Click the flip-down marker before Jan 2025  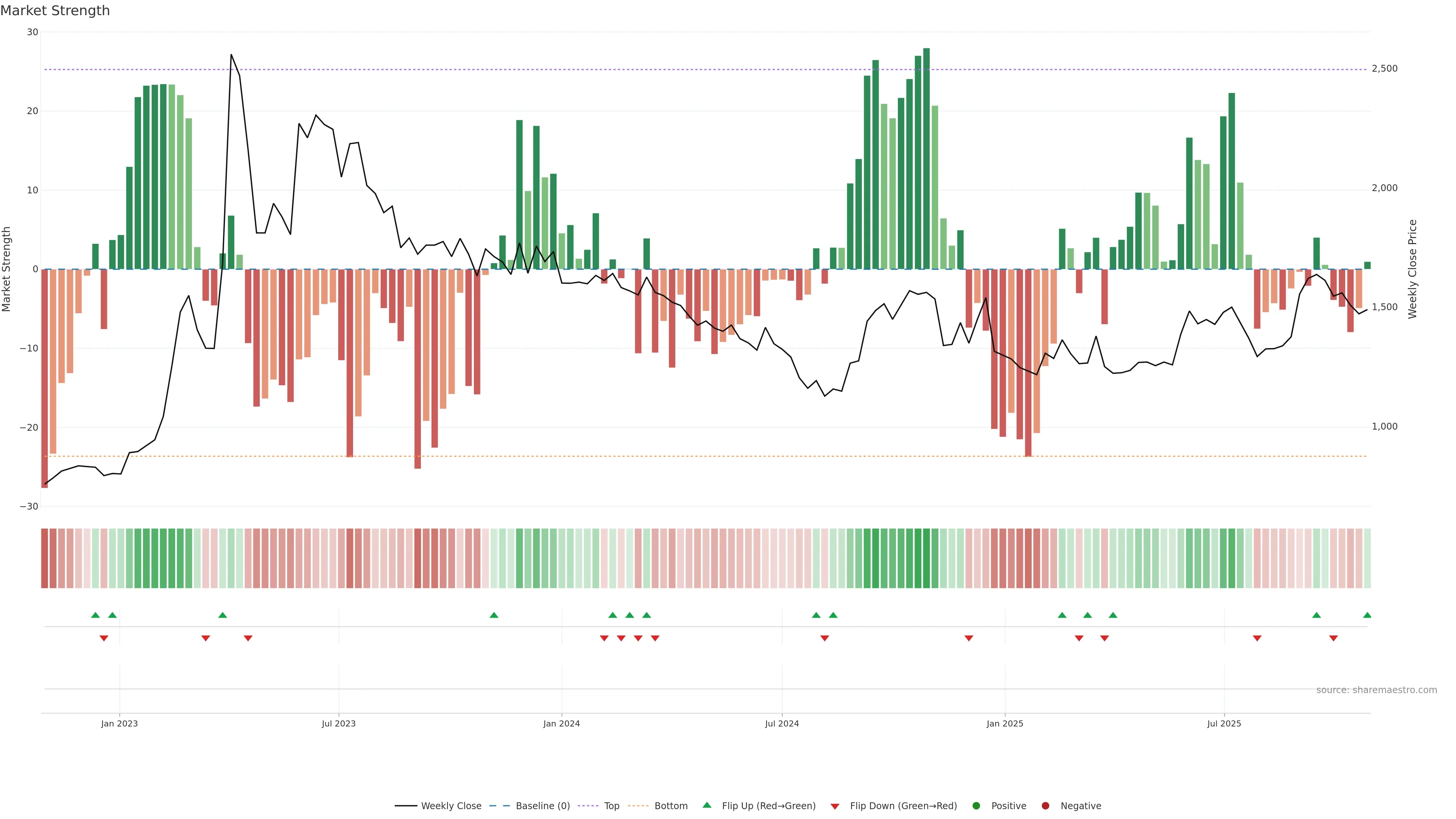(969, 638)
